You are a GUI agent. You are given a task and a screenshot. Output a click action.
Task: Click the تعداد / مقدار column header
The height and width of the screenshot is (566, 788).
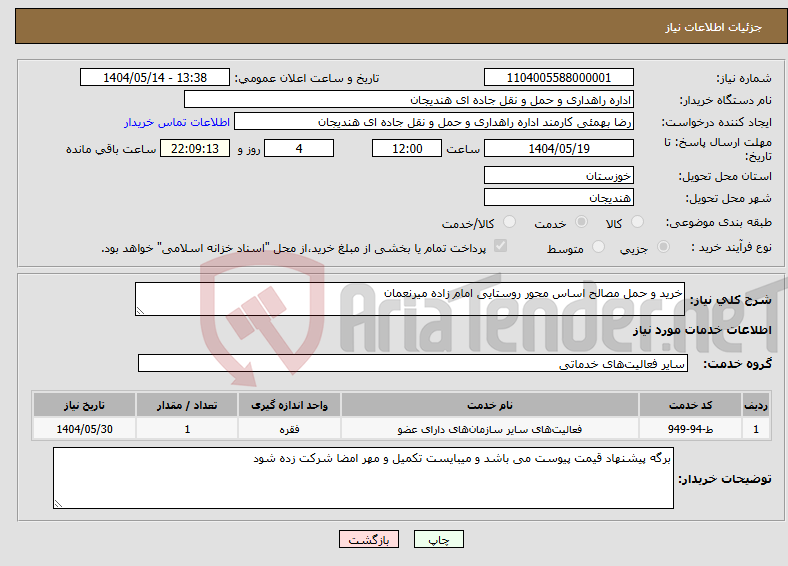point(187,405)
